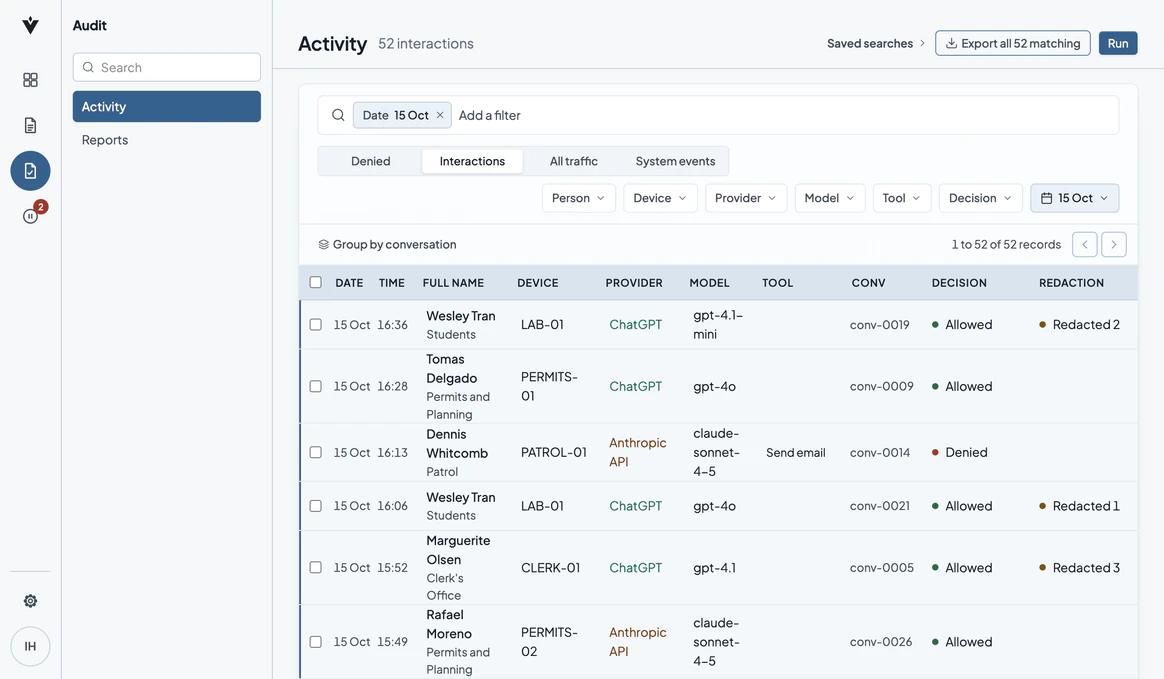Click Anthropic API in Rafael Moreno row

click(x=638, y=642)
